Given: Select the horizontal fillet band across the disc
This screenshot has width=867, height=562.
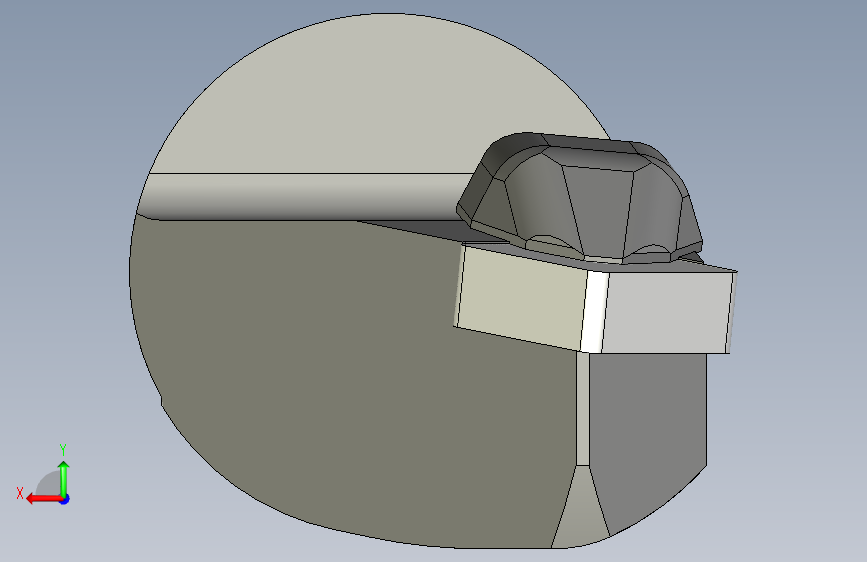Looking at the screenshot, I should point(304,196).
